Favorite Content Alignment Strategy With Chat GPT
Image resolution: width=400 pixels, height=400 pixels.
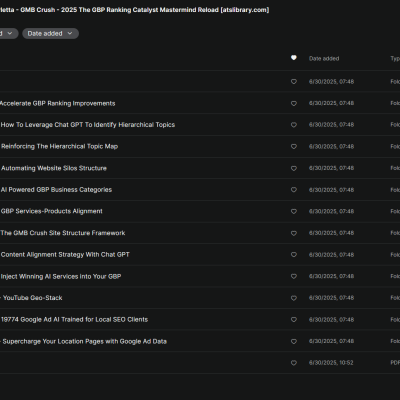[x=294, y=255]
